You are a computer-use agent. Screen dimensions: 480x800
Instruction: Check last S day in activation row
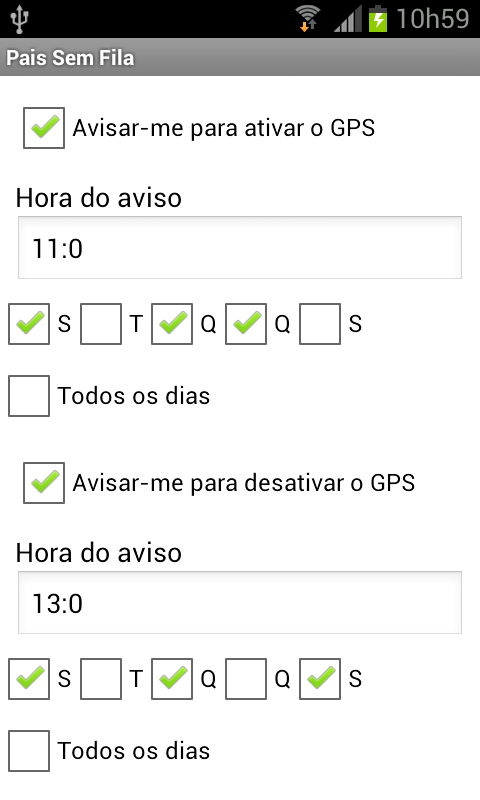tap(320, 324)
